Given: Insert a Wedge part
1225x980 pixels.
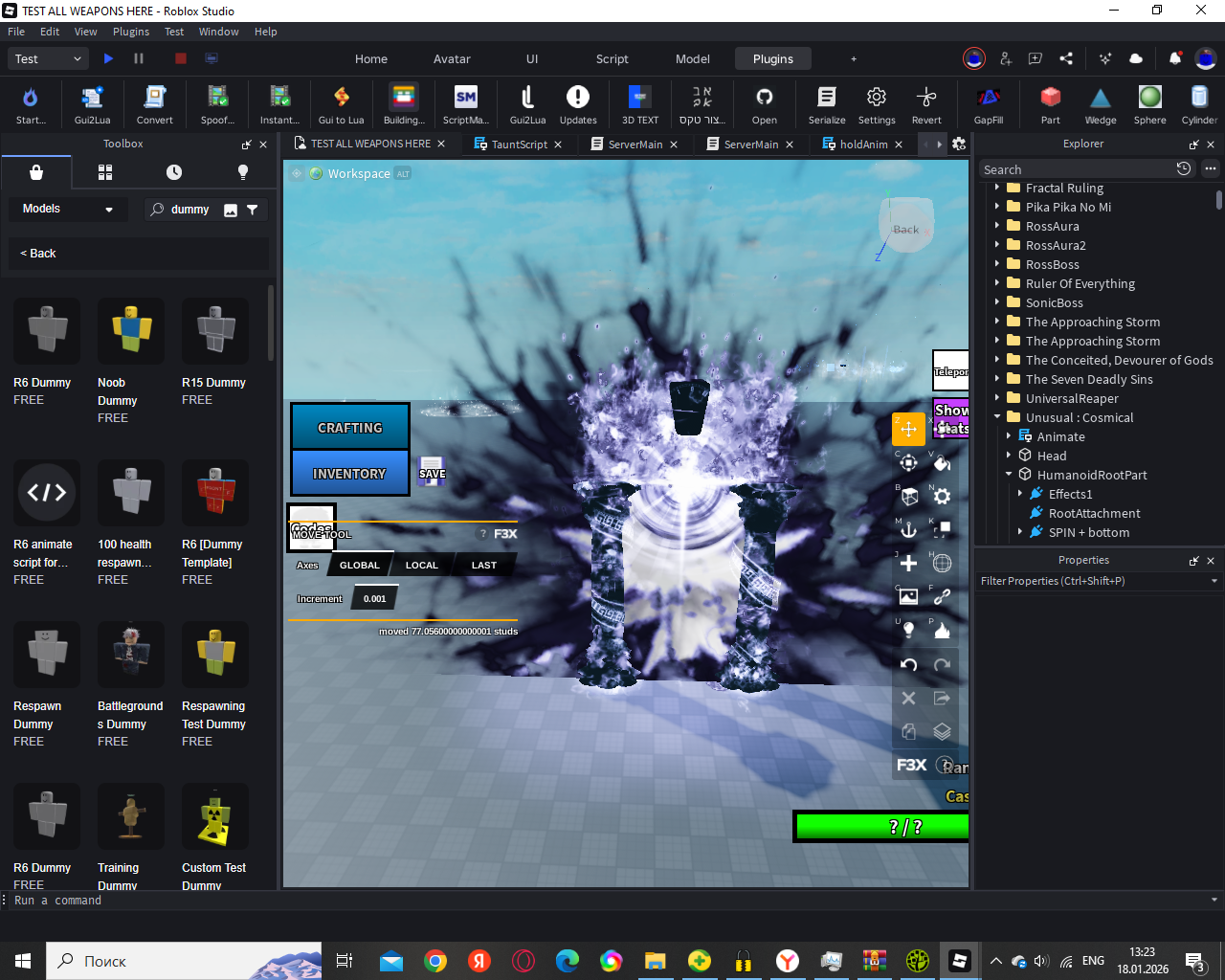Looking at the screenshot, I should 1101,104.
